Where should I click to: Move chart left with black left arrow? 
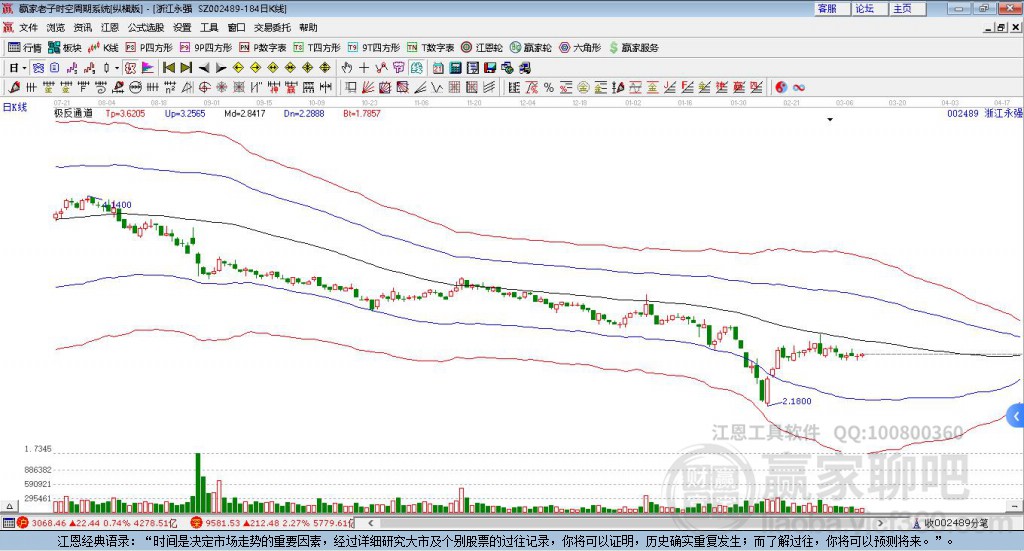click(x=204, y=68)
